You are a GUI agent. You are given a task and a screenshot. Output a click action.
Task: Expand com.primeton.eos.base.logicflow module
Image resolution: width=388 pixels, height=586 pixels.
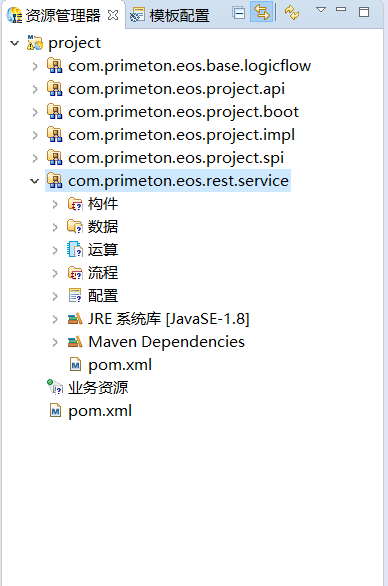(35, 67)
